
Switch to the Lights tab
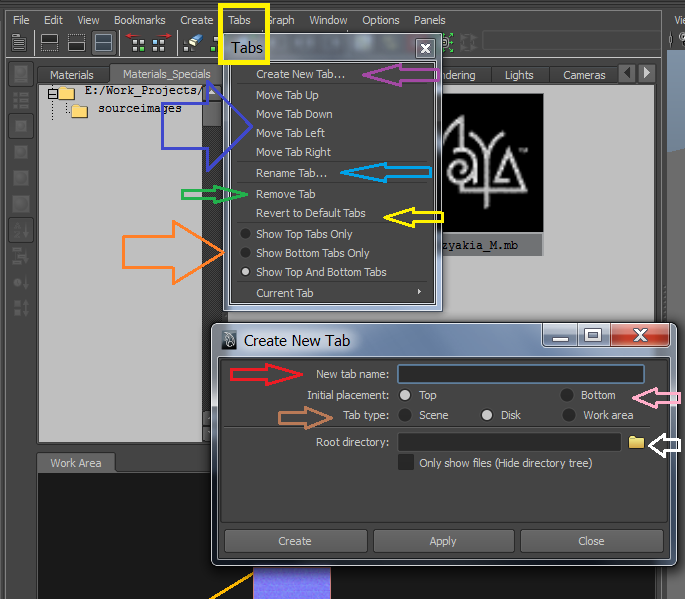click(519, 75)
